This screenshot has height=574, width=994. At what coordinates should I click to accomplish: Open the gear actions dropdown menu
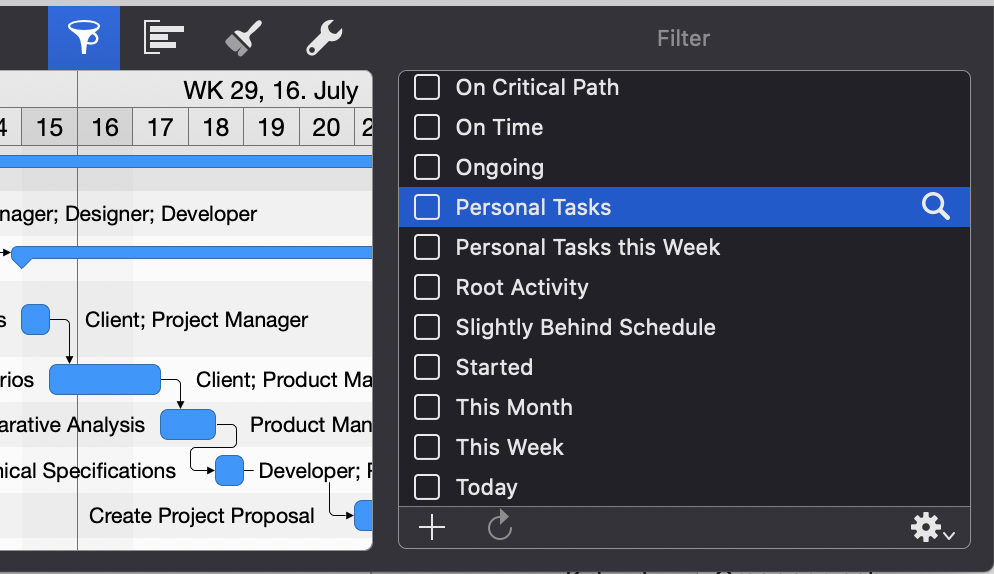click(932, 528)
